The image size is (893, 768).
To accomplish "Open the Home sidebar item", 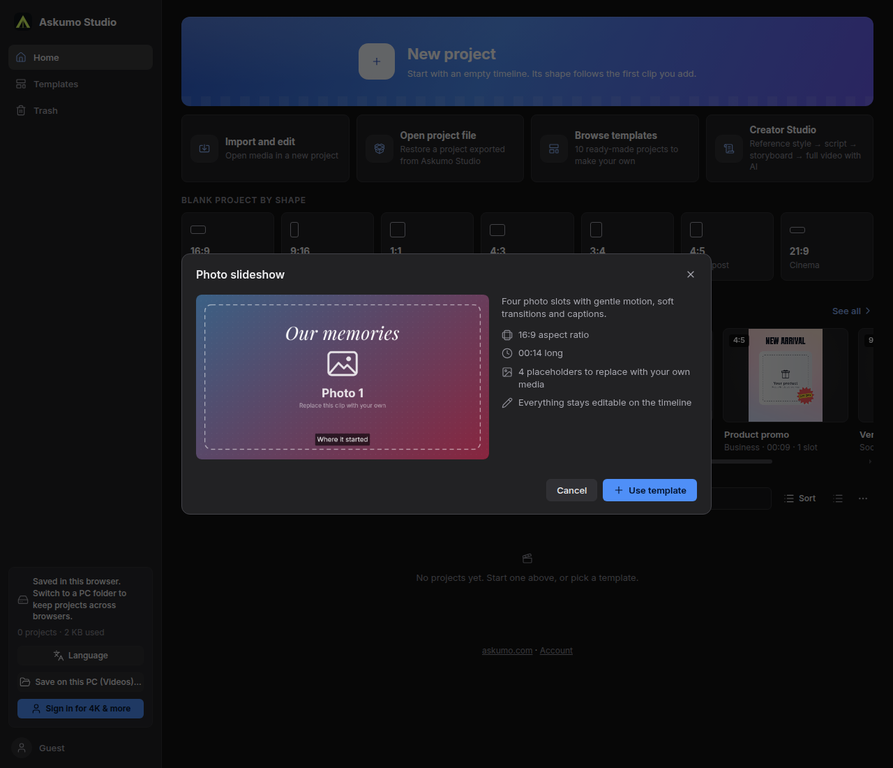I will coord(80,58).
